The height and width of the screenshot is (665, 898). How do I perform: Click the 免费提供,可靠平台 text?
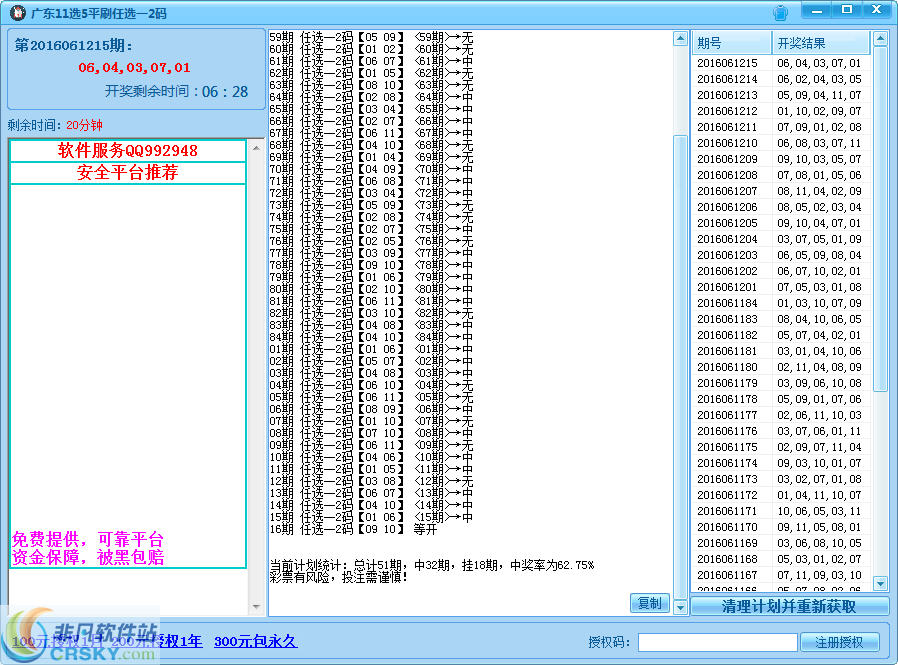click(88, 539)
